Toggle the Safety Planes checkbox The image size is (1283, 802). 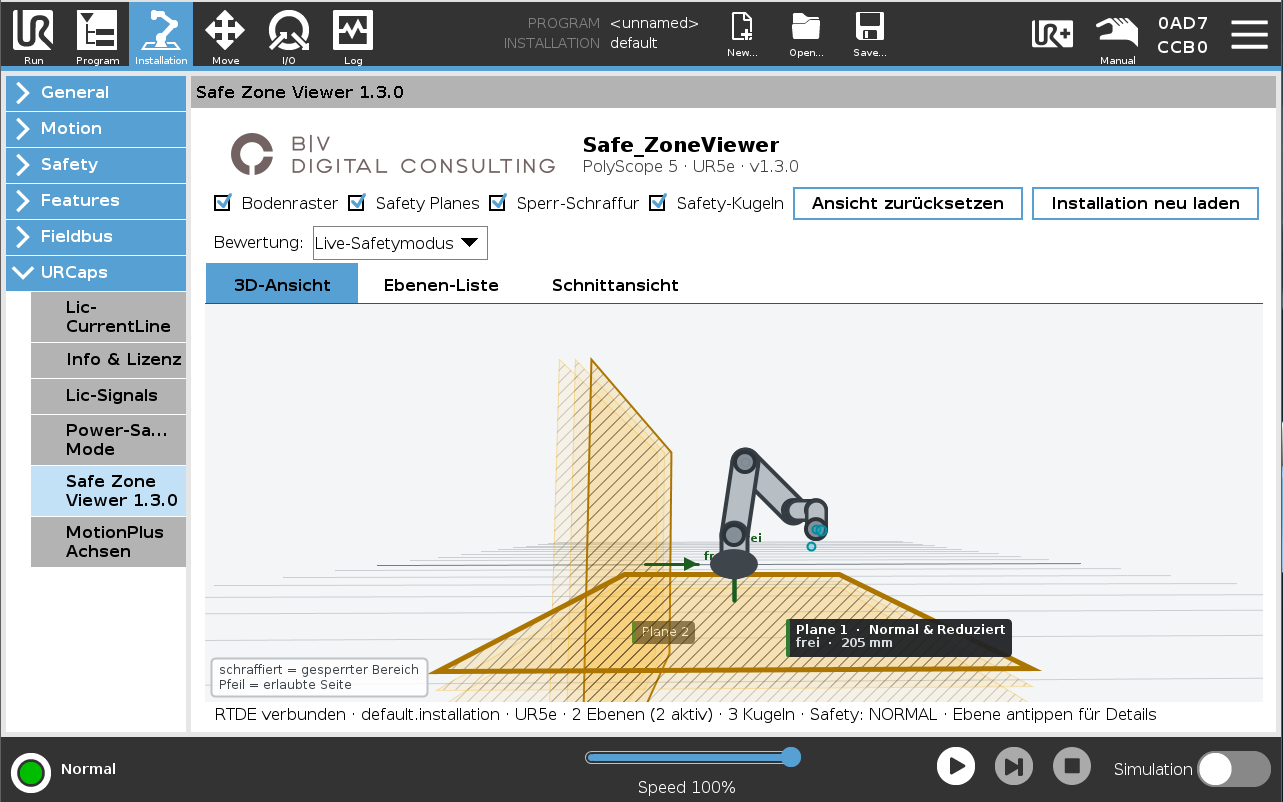(357, 203)
